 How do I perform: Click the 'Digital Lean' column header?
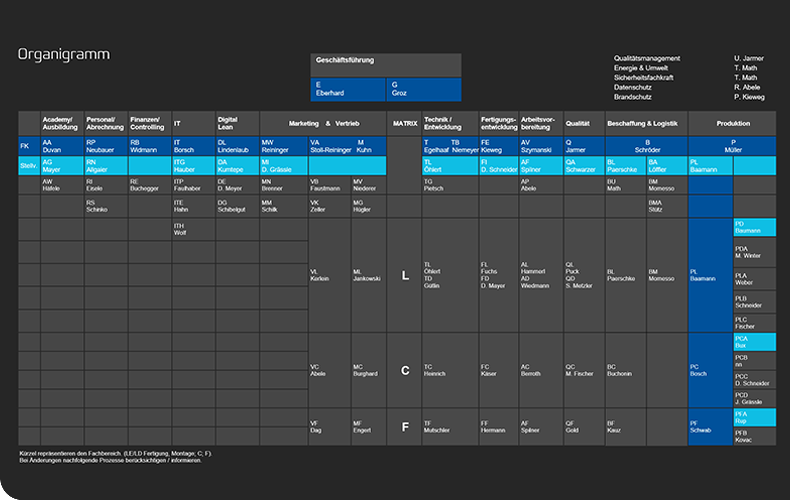[237, 123]
